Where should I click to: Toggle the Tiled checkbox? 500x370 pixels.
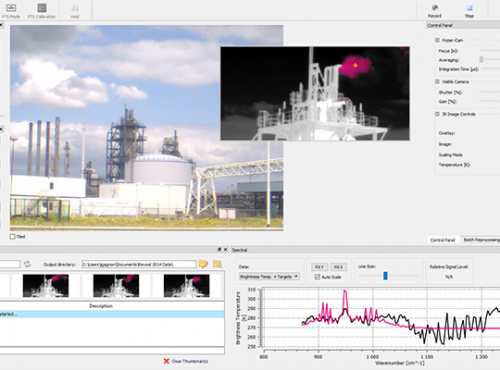point(13,237)
